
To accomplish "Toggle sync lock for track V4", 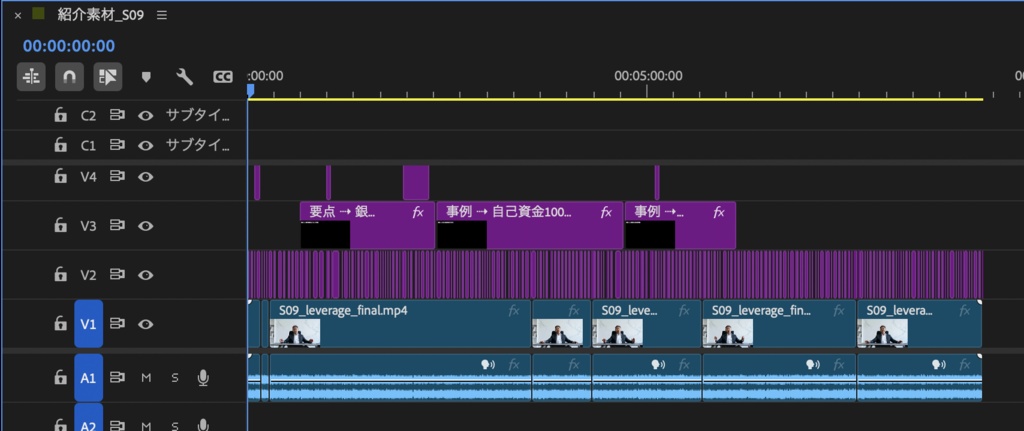I will point(117,176).
